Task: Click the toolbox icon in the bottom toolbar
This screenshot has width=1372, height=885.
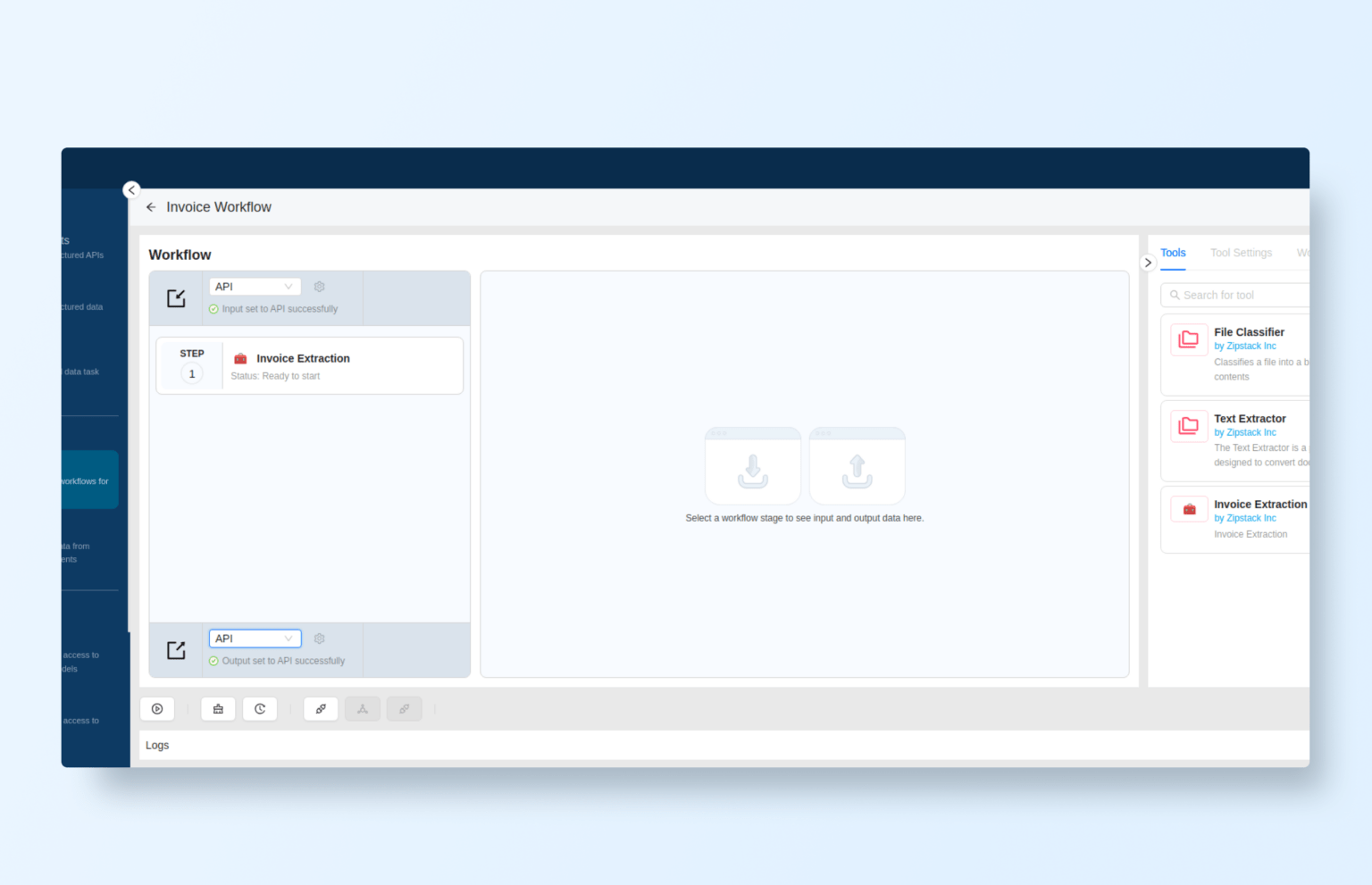Action: (218, 708)
